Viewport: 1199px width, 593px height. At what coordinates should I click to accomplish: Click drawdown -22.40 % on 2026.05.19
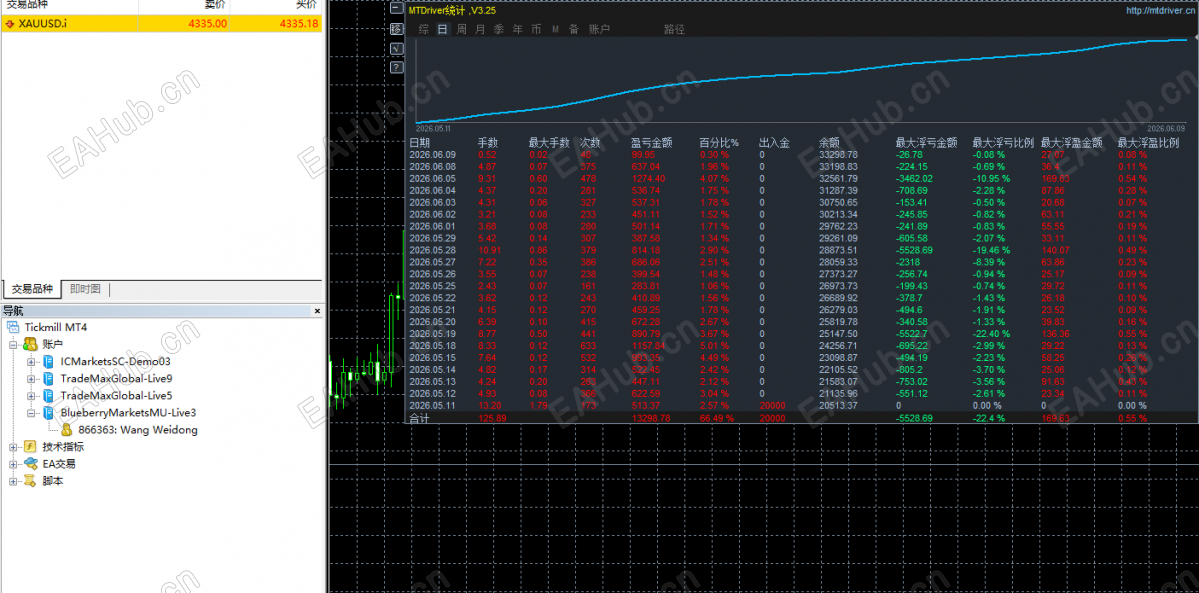pos(992,334)
